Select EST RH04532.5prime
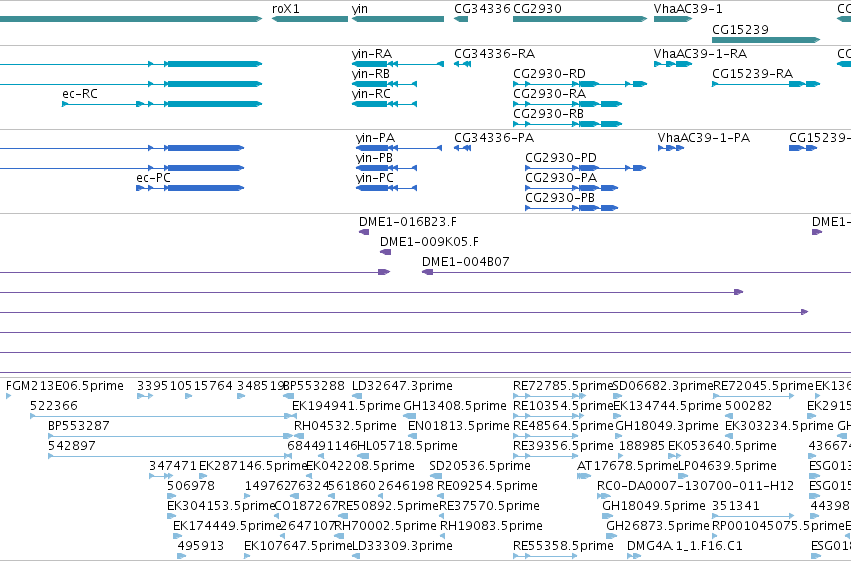This screenshot has width=851, height=561. 299,436
